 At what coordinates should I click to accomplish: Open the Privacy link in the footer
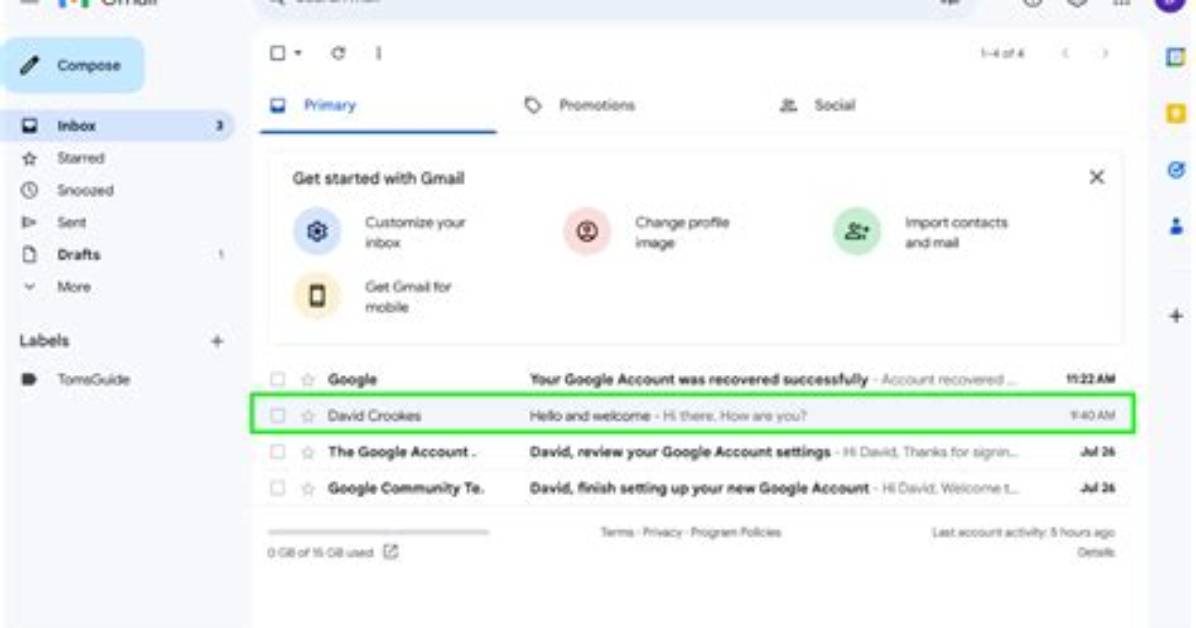click(x=662, y=532)
